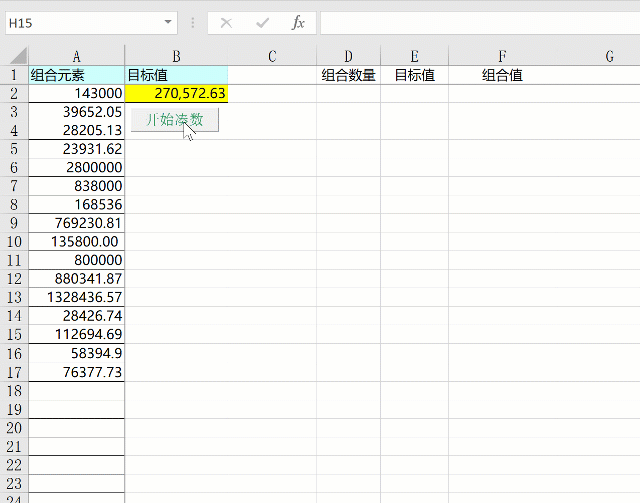The image size is (640, 503).
Task: Select cell with value 23931.62
Action: 76,149
